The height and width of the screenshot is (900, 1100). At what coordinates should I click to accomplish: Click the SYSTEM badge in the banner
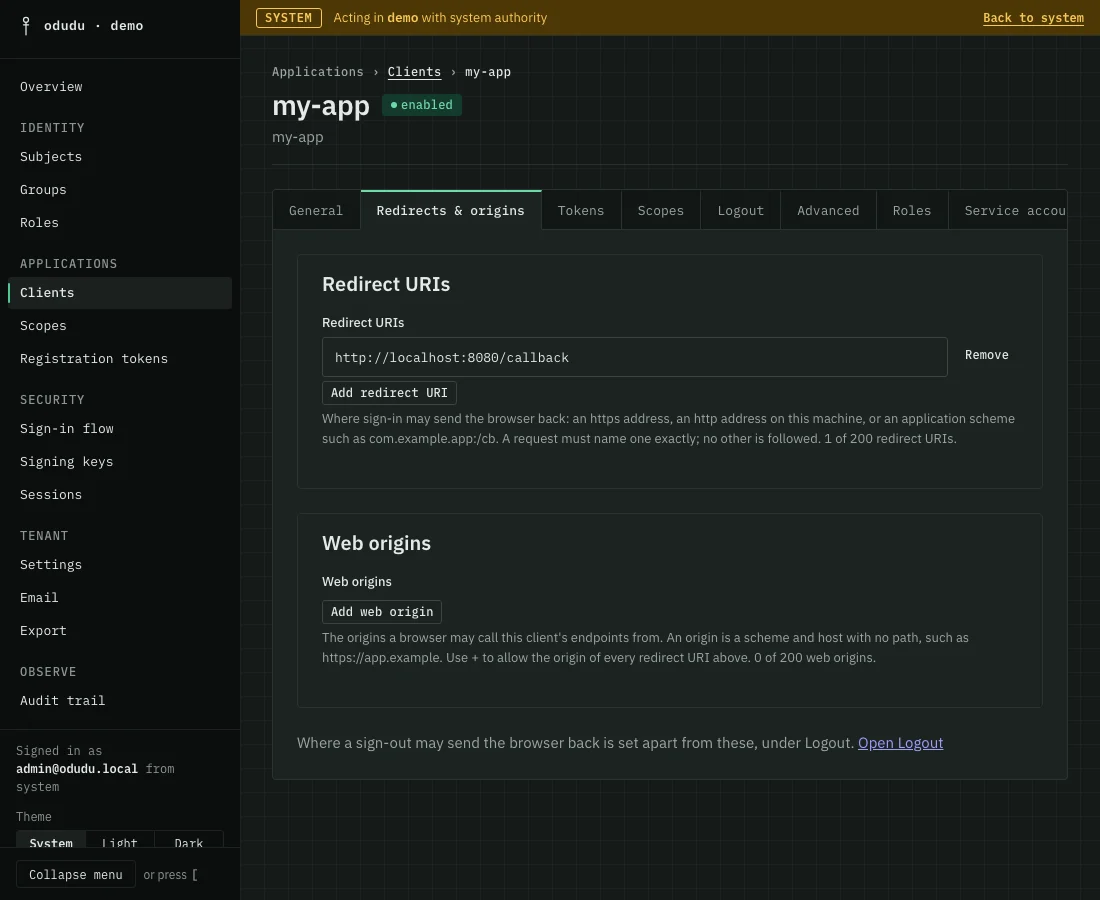point(288,18)
